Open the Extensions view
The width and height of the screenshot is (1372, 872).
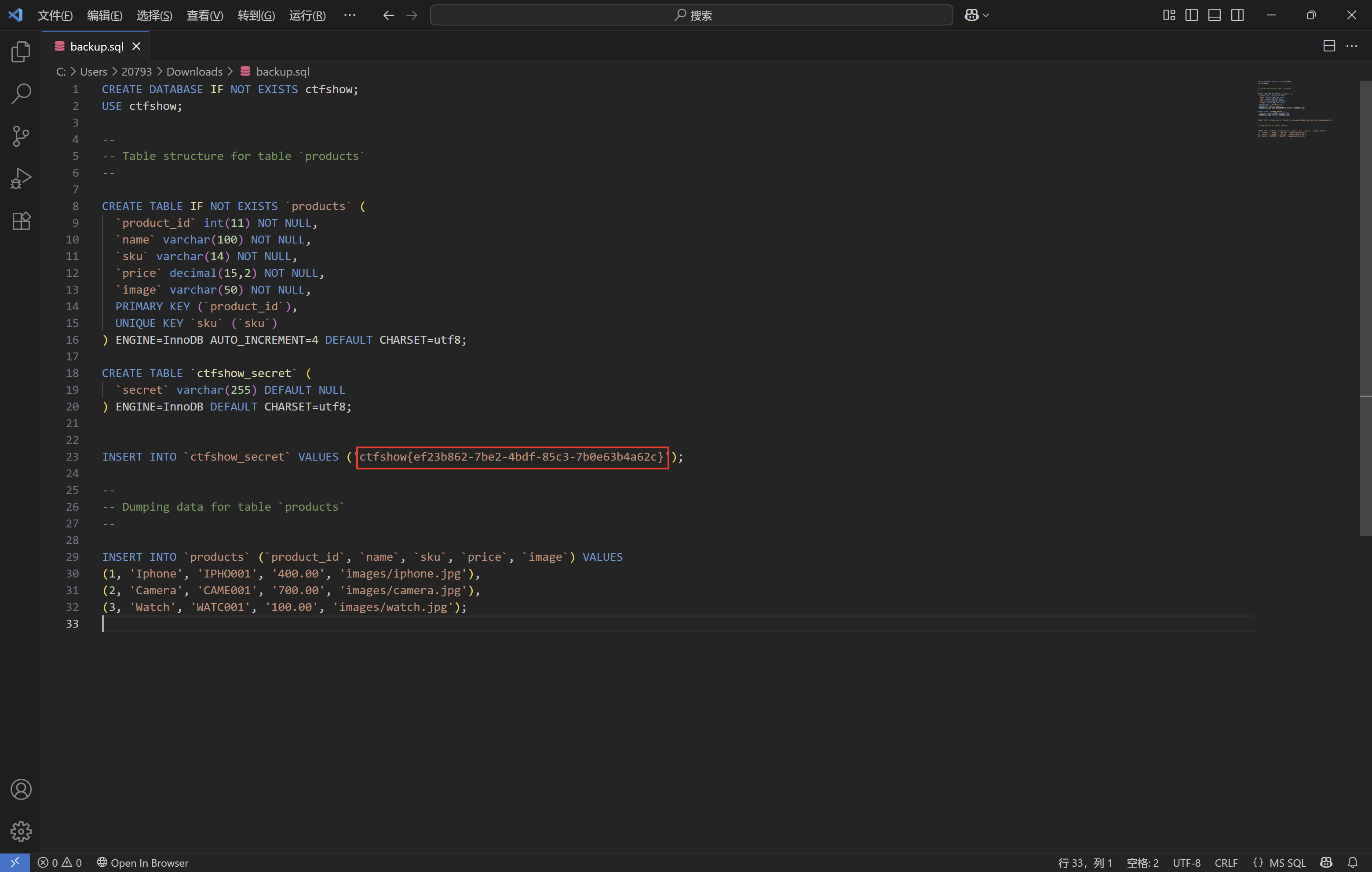tap(21, 221)
